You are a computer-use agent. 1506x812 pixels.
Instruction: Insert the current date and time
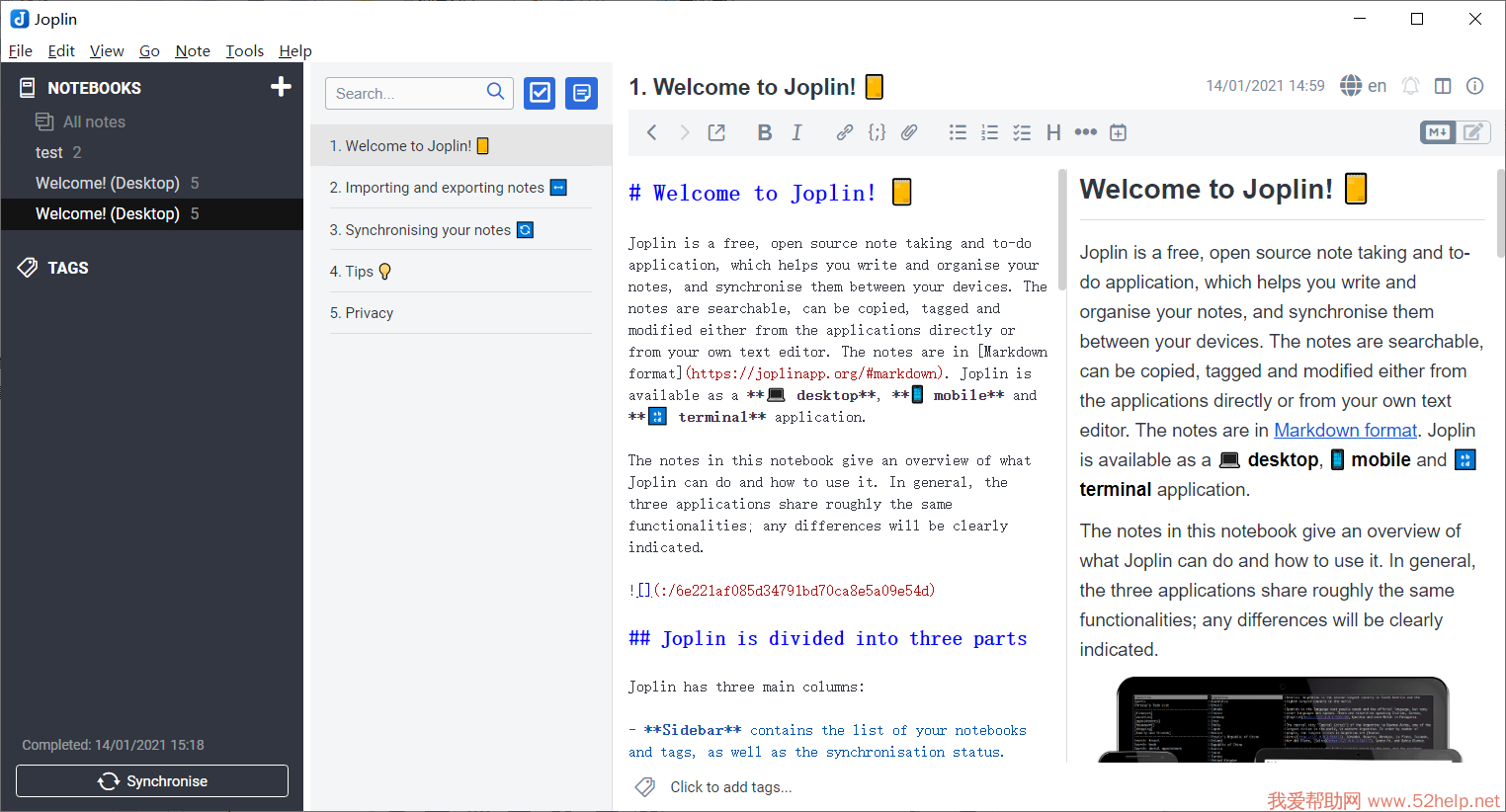coord(1118,132)
